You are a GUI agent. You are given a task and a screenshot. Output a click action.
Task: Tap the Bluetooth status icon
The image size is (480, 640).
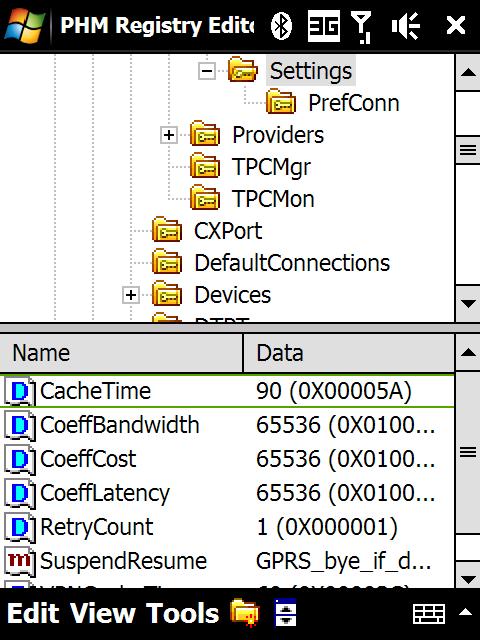[x=281, y=26]
